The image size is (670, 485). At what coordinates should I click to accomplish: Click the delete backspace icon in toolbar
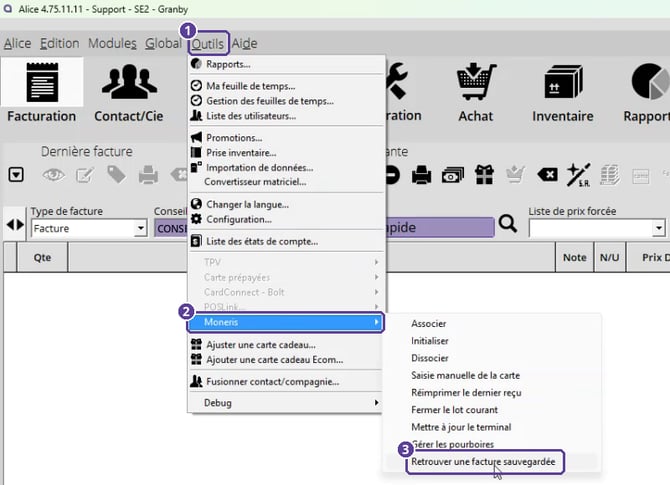coord(547,175)
